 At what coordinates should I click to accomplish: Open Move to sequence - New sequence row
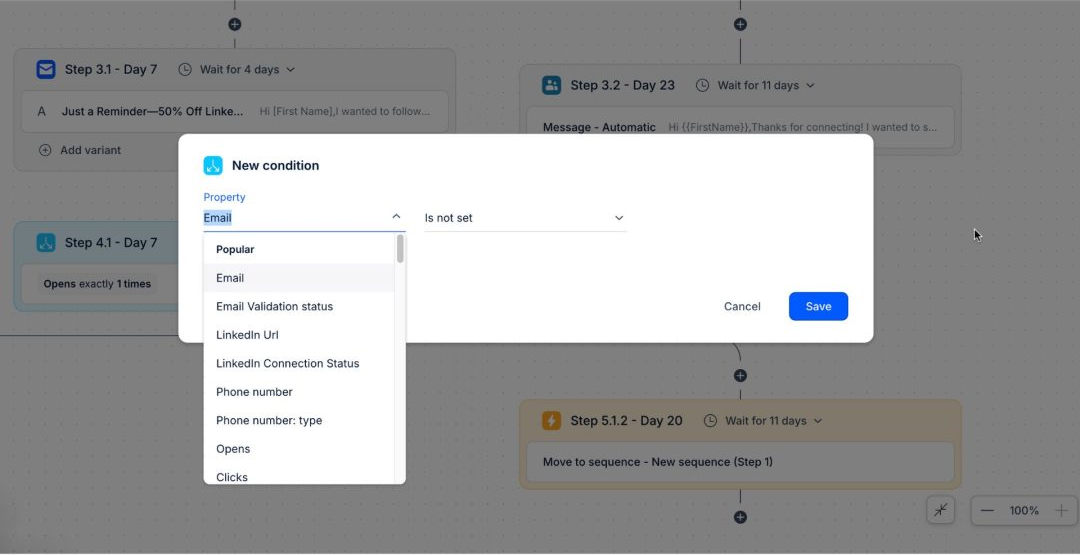coord(740,462)
